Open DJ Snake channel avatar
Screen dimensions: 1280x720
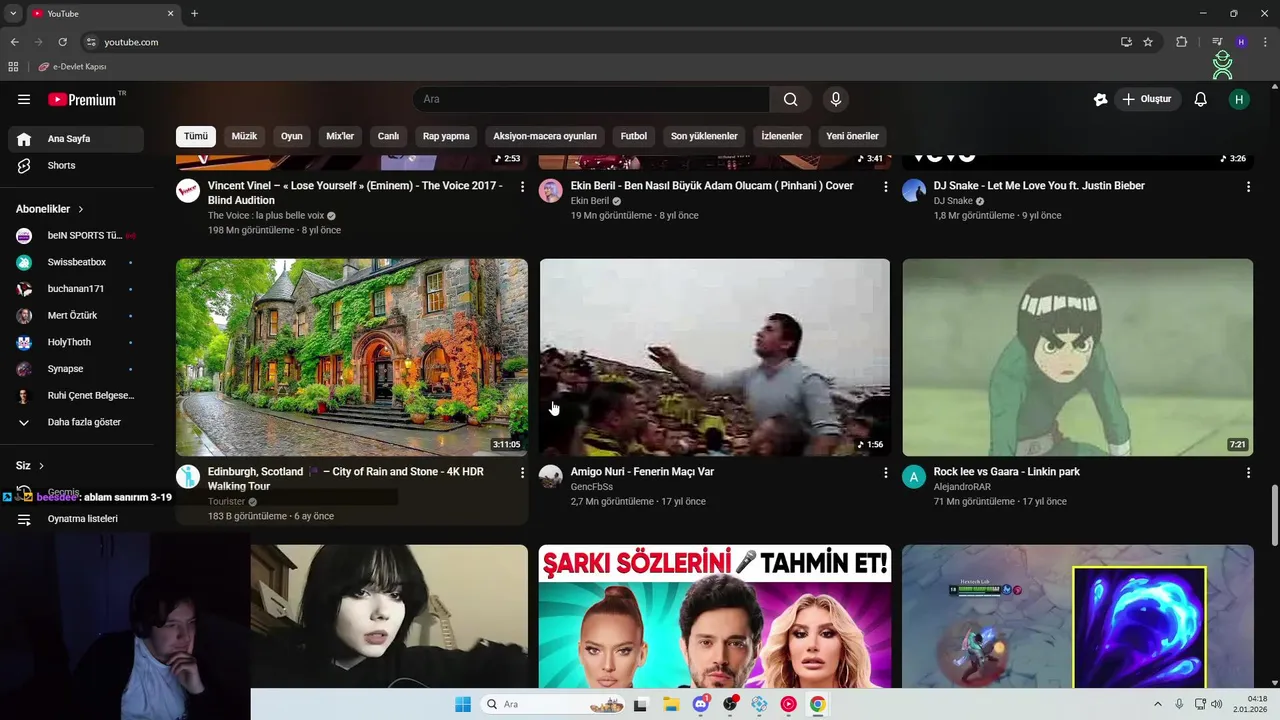pos(914,191)
